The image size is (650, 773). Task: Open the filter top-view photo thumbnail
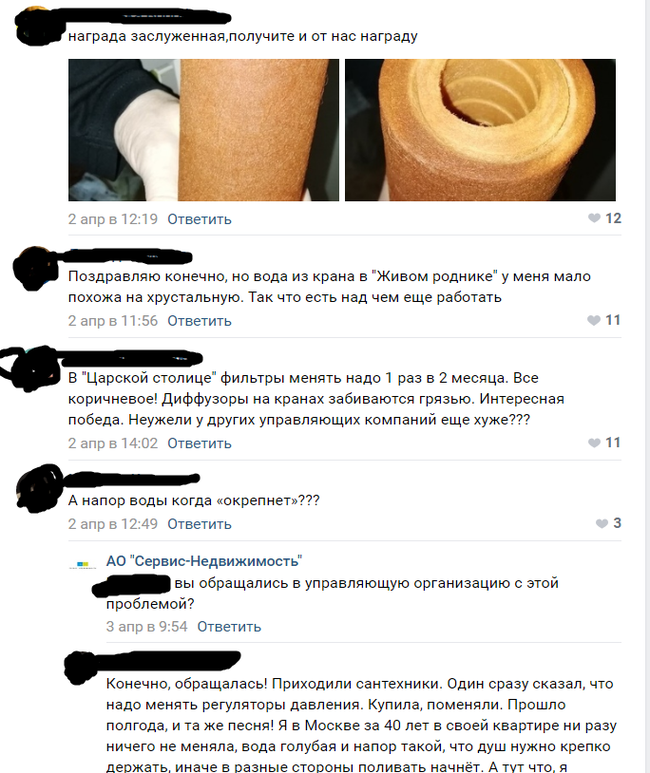tap(480, 130)
